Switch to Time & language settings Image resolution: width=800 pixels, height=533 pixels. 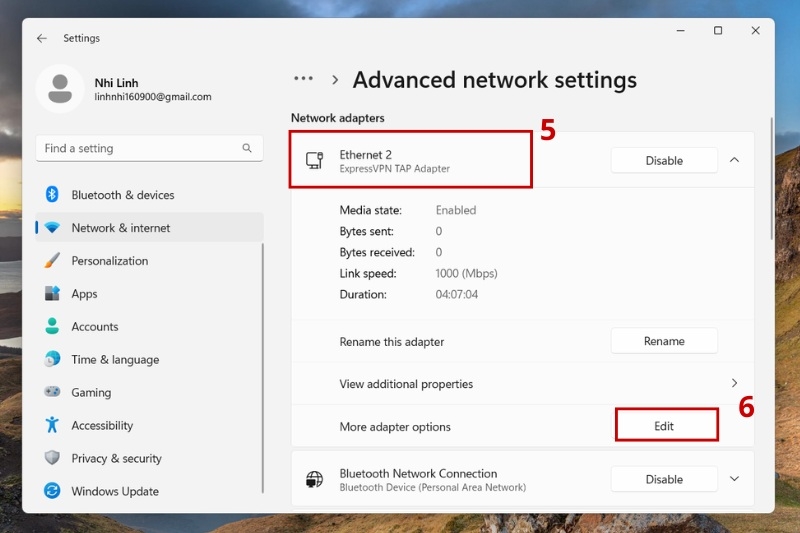click(x=149, y=359)
